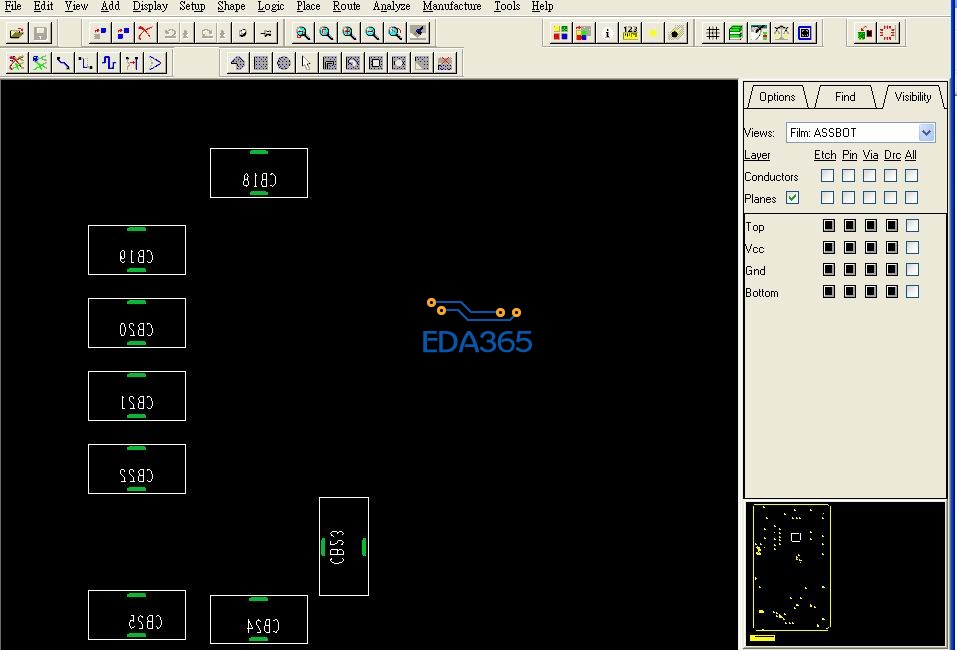Click the Redo arrow icon
Image resolution: width=957 pixels, height=650 pixels.
click(x=207, y=33)
